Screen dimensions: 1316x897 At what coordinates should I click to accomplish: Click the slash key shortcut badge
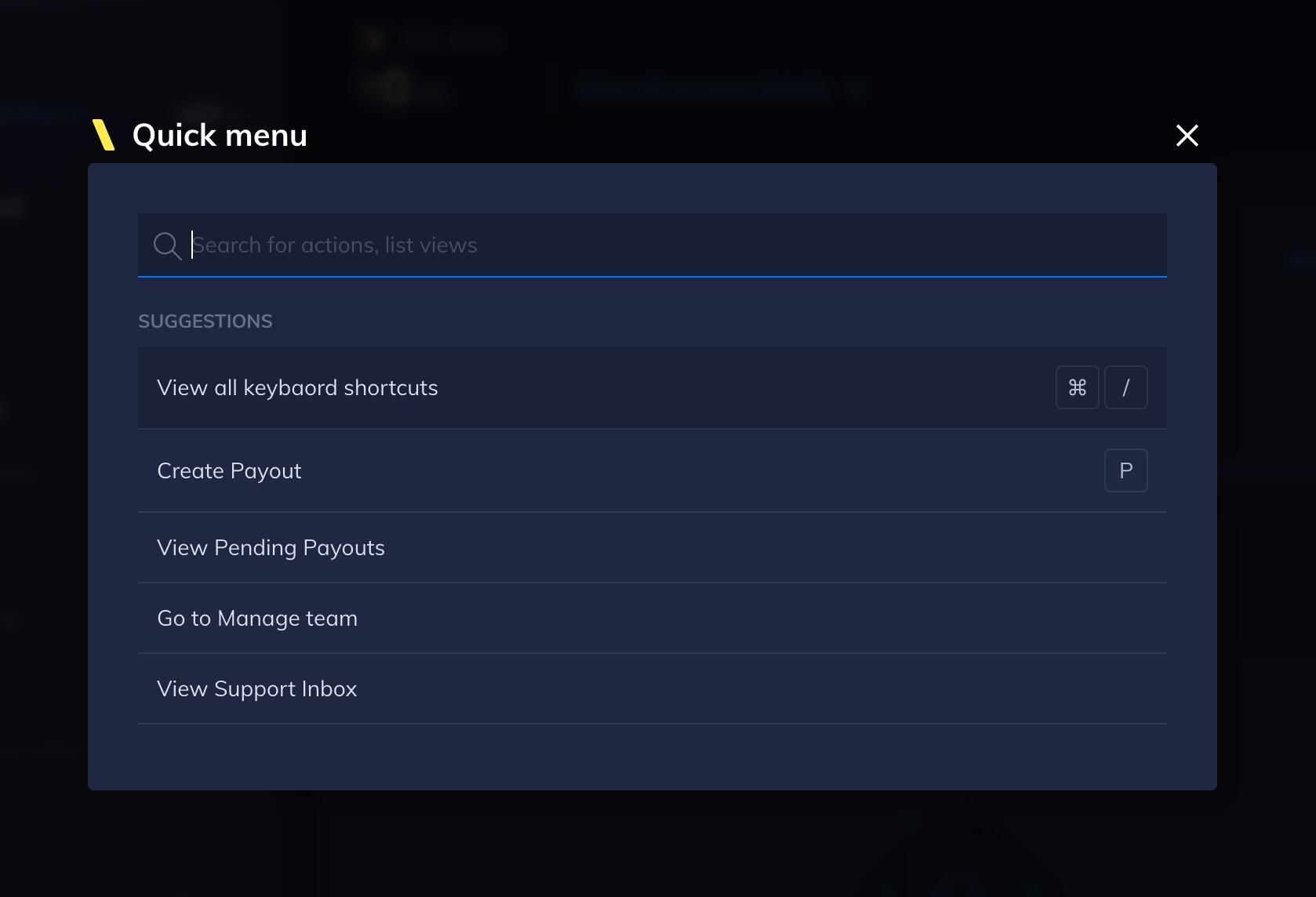coord(1126,387)
